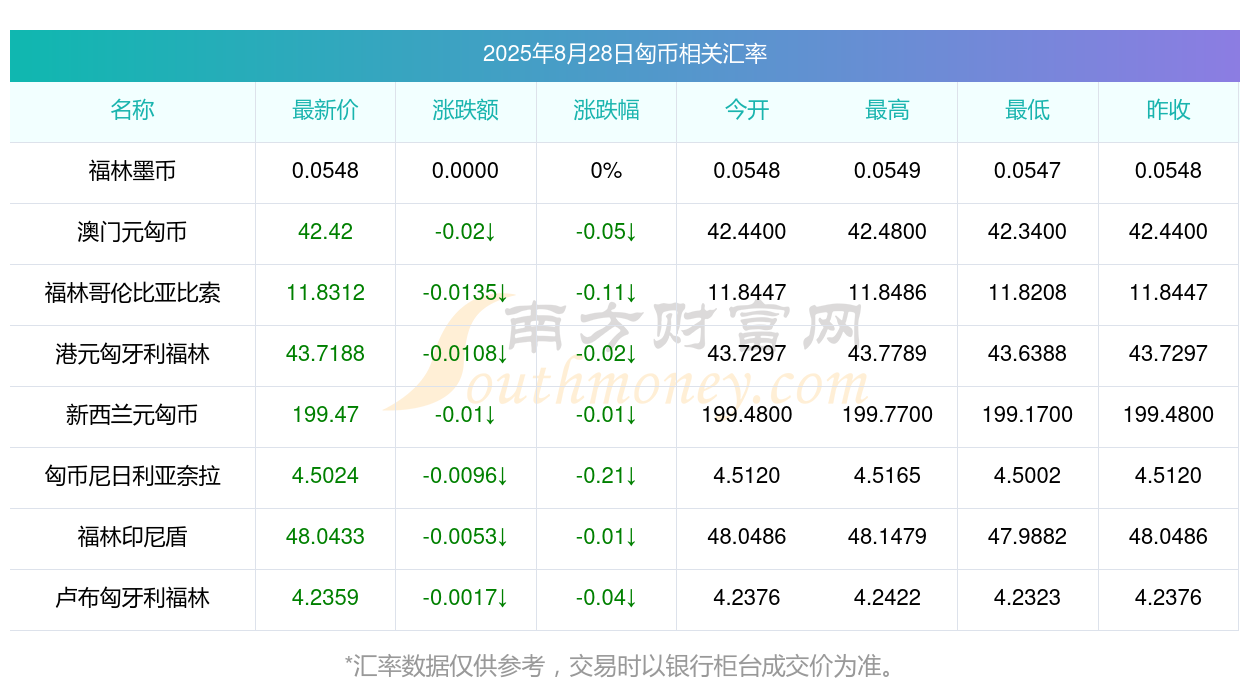Click change amount -0.0017↓

tap(466, 598)
